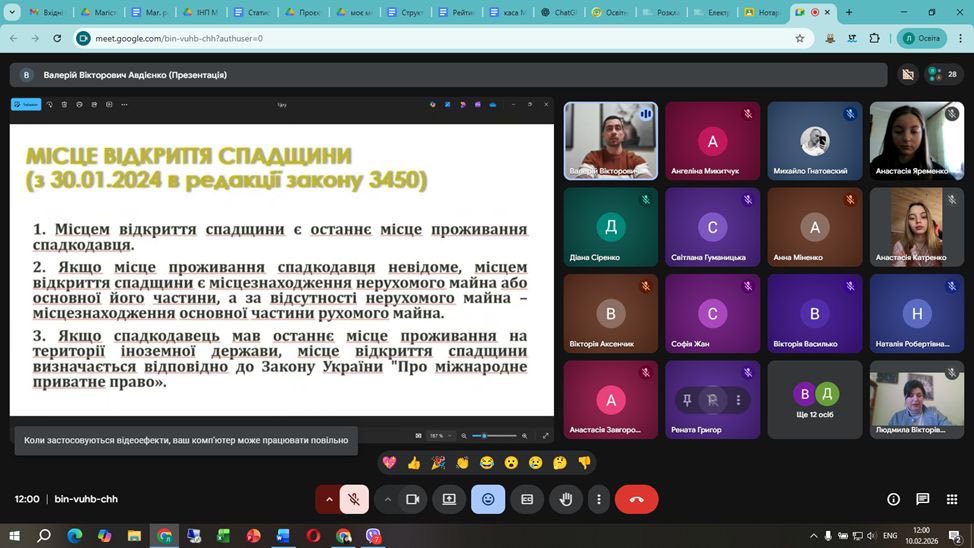Show the 28 participants list
This screenshot has height=548, width=974.
944,75
